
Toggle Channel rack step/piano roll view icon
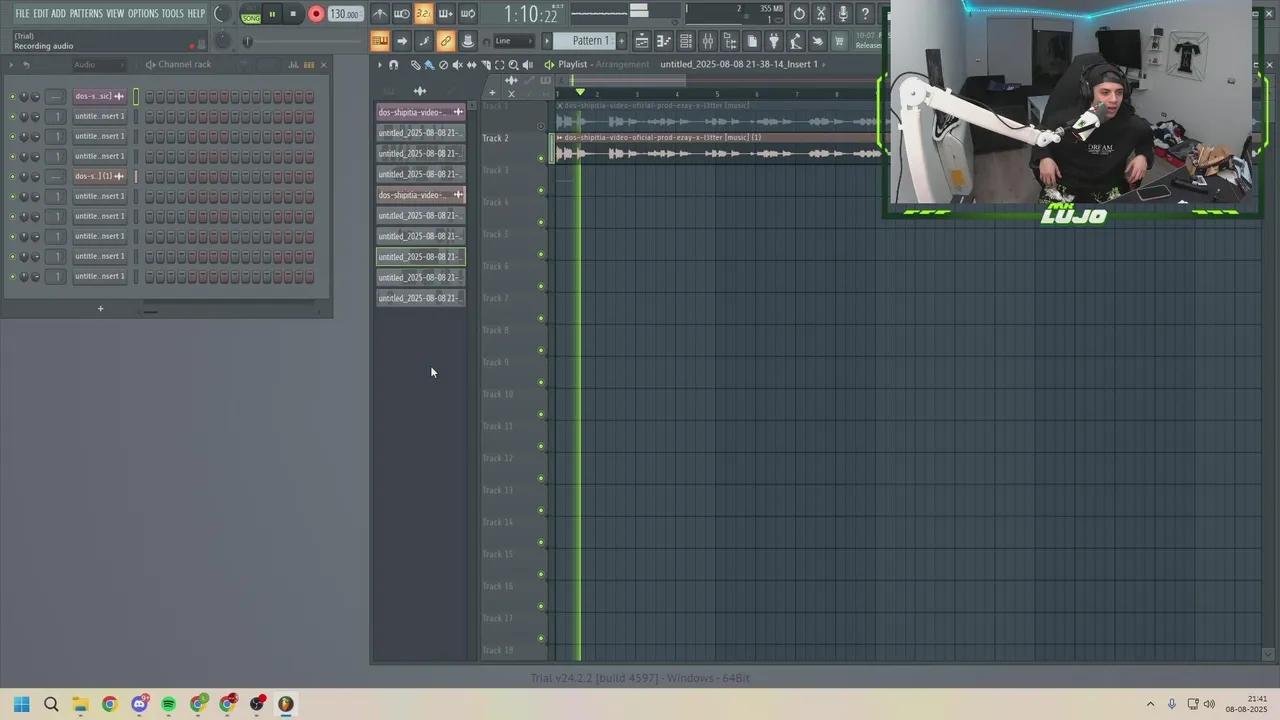[x=309, y=65]
